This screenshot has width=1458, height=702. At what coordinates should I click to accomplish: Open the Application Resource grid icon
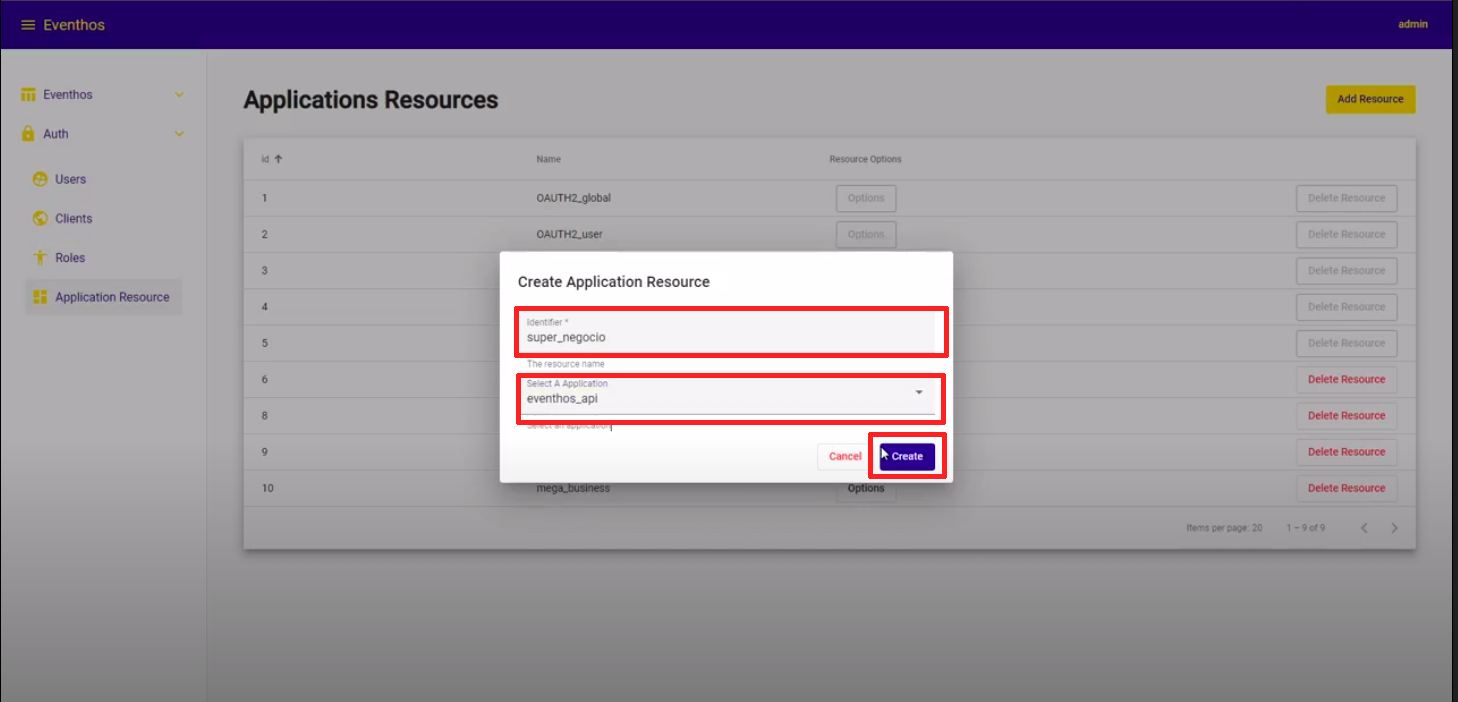coord(40,296)
